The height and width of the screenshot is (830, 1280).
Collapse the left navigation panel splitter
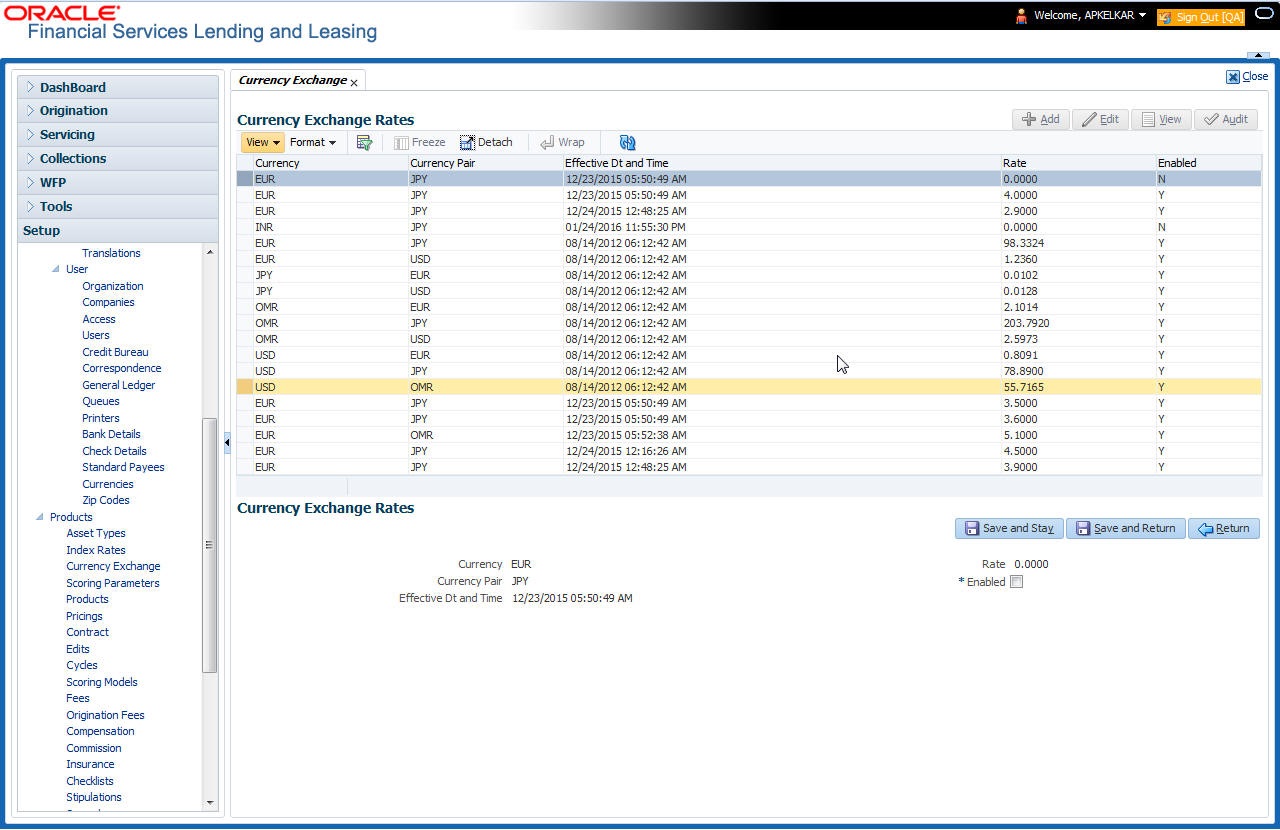(227, 442)
